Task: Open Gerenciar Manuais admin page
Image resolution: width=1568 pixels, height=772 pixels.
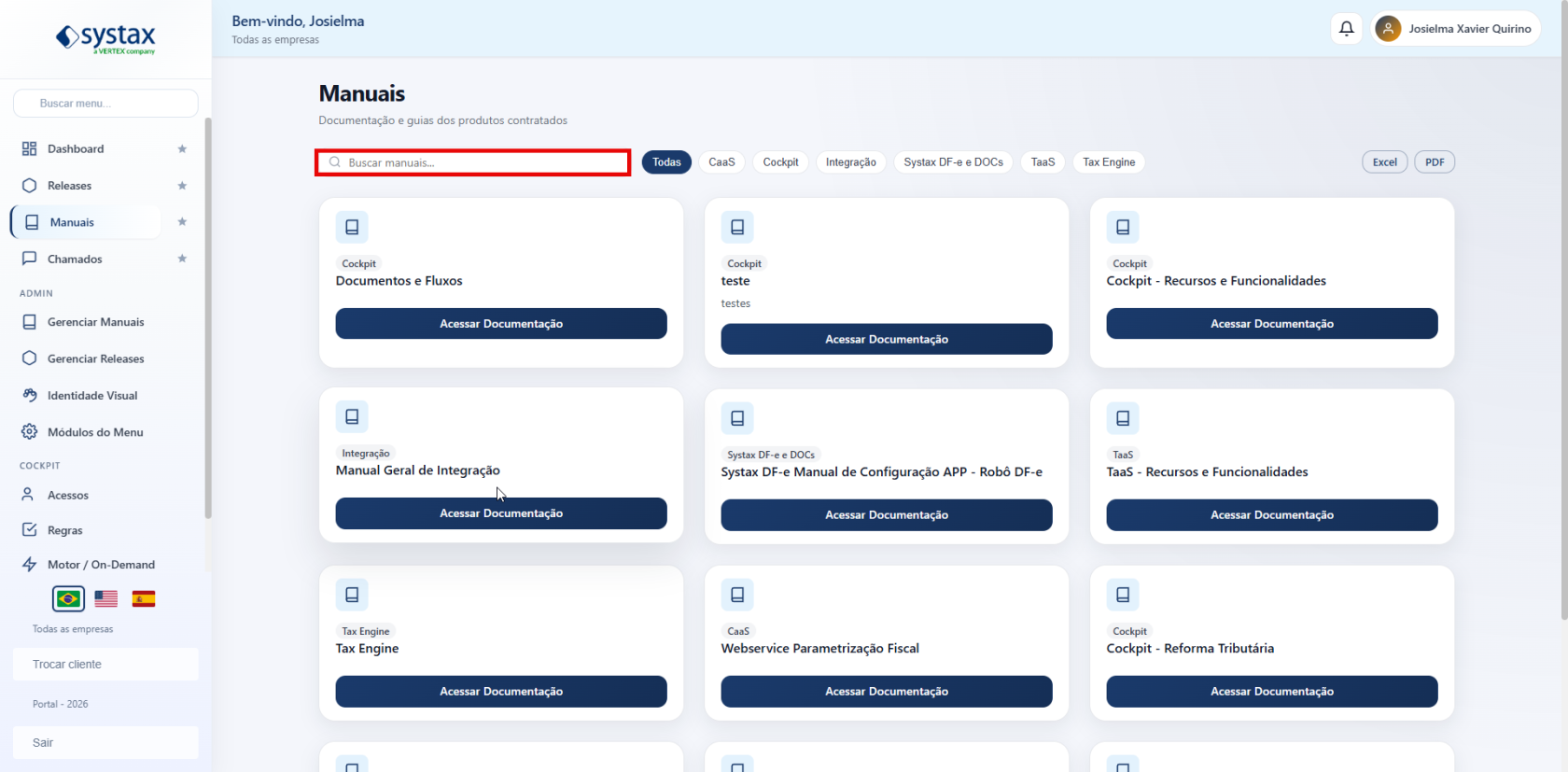Action: click(96, 322)
